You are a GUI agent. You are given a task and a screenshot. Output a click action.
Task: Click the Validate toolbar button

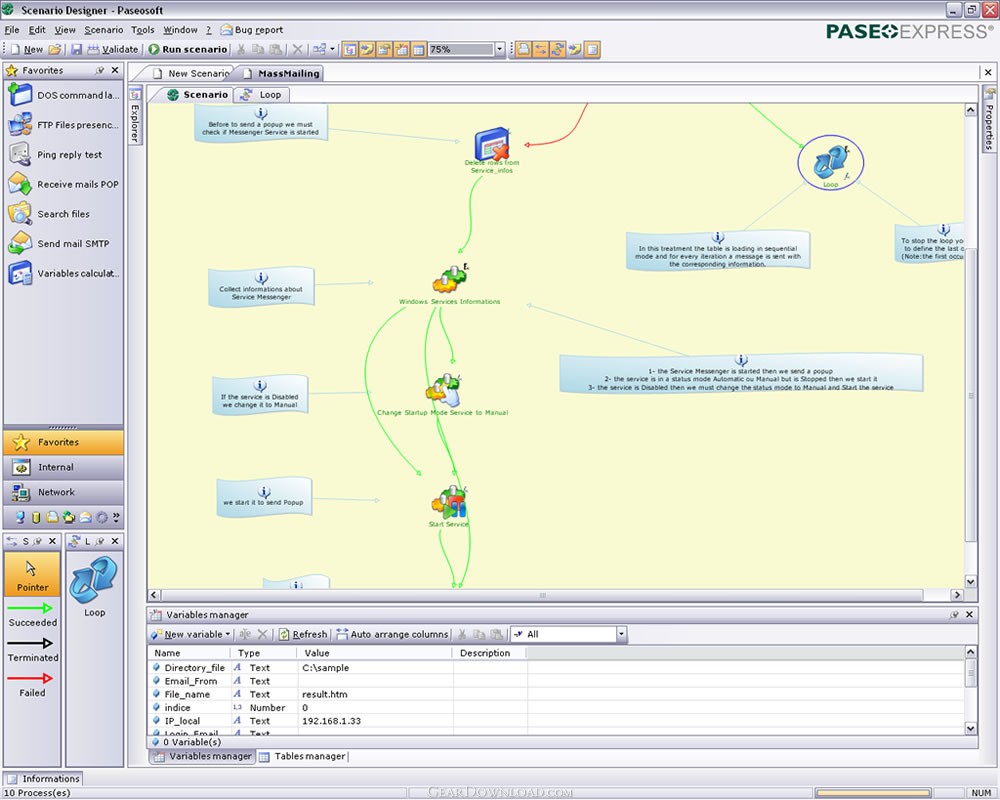[113, 49]
